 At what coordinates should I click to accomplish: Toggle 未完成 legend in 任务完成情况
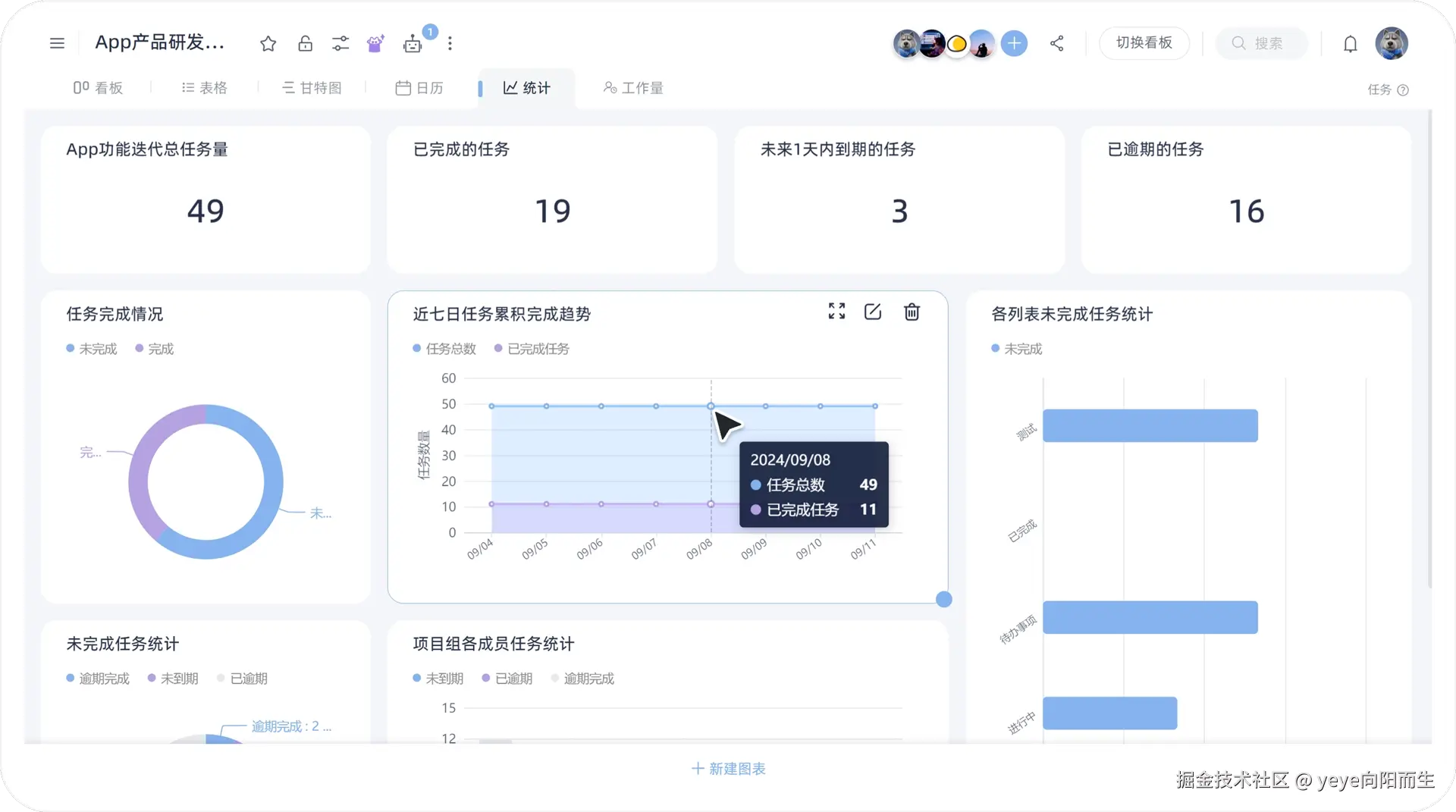tap(92, 349)
